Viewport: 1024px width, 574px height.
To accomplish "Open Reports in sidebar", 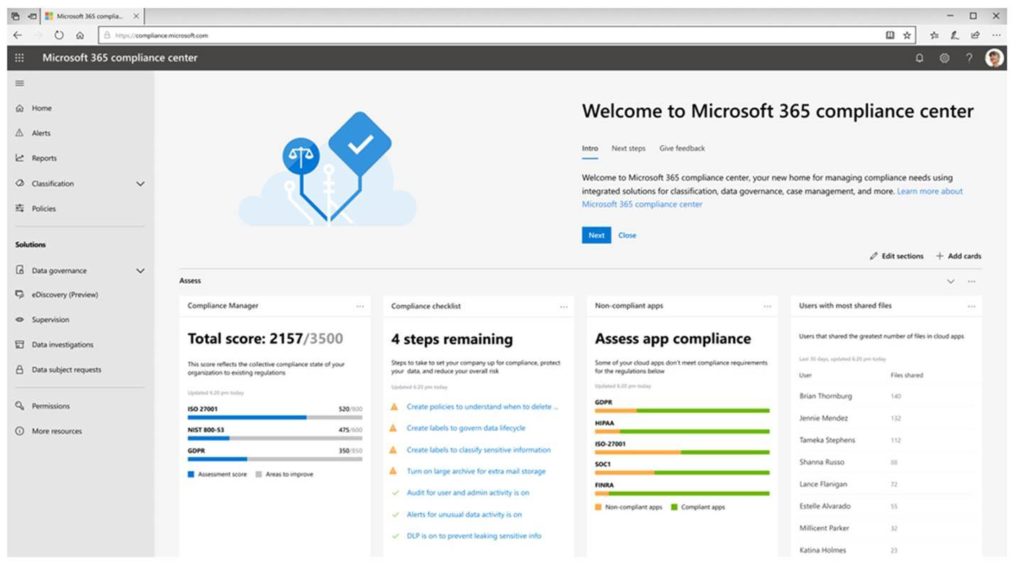I will [44, 158].
